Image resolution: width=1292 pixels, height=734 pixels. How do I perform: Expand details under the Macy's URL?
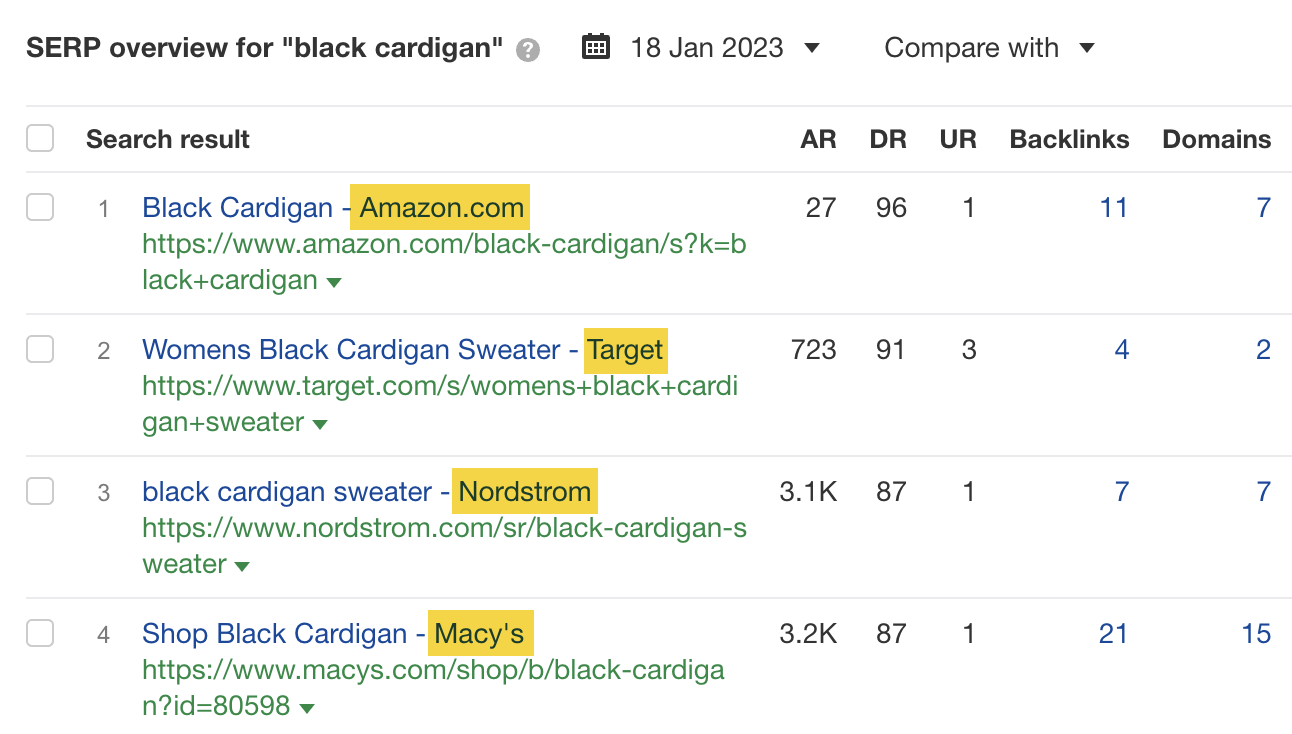(306, 707)
